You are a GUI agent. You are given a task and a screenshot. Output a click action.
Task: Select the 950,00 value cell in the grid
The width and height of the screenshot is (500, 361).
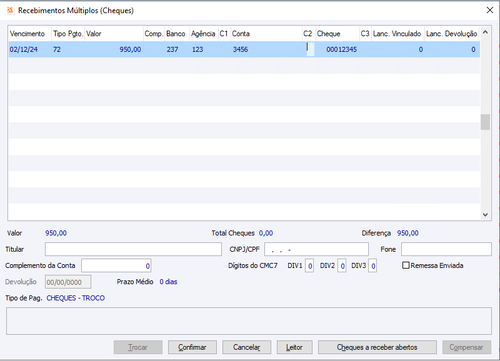114,49
